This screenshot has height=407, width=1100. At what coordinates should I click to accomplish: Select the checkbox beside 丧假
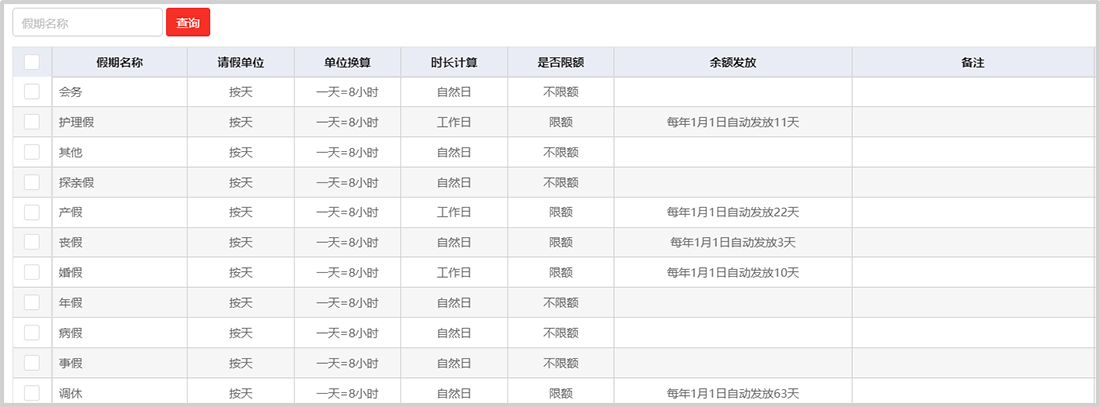[32, 242]
